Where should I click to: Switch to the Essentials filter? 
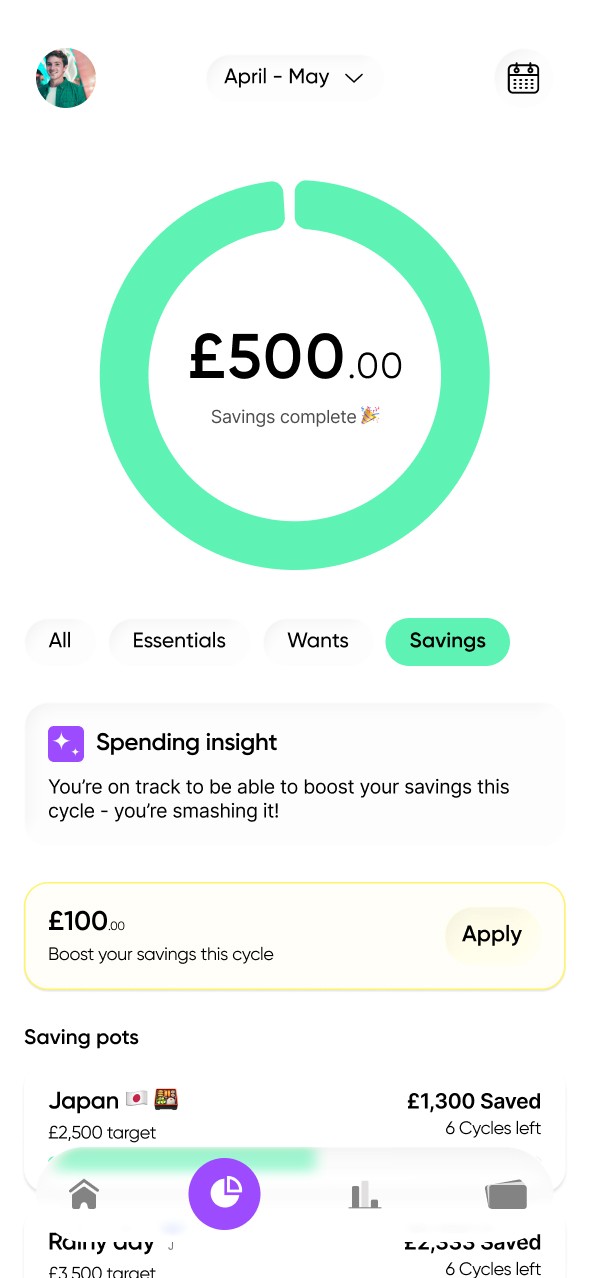[179, 641]
